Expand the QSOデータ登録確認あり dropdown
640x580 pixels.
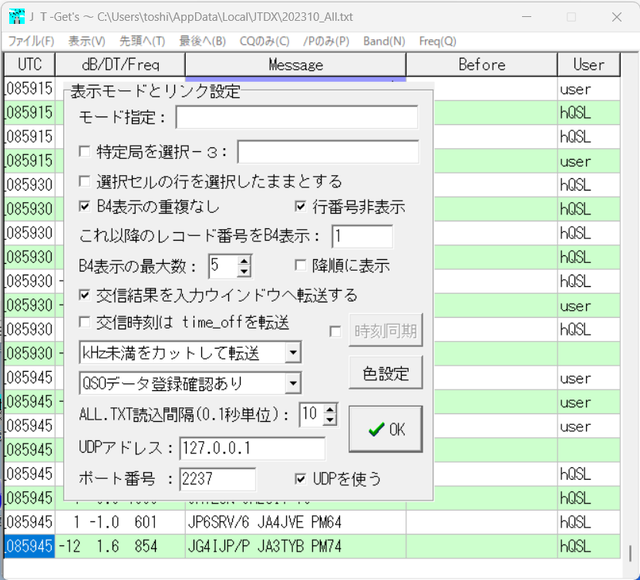coord(293,383)
